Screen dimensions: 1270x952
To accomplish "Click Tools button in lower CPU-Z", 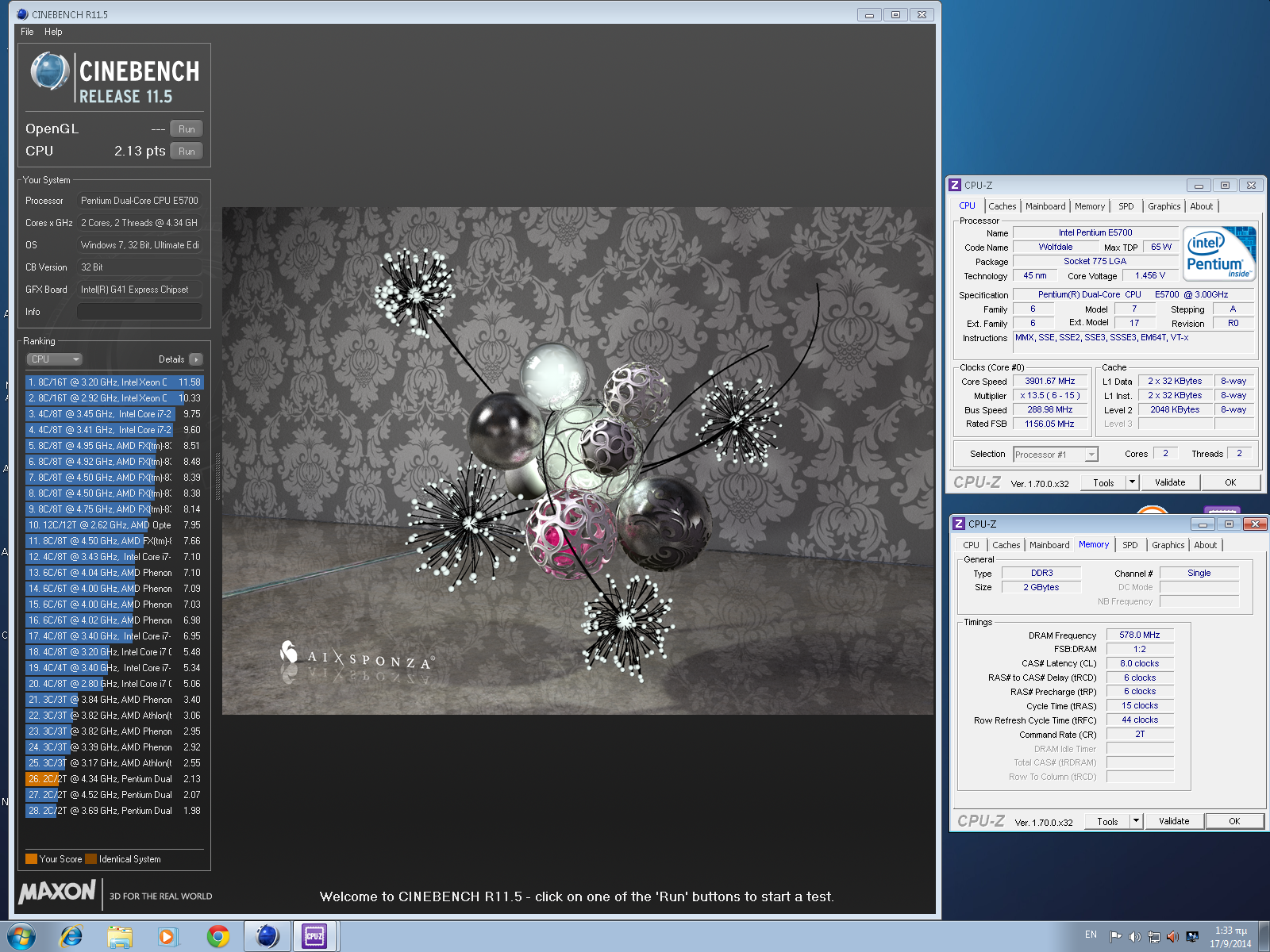I will point(1107,821).
